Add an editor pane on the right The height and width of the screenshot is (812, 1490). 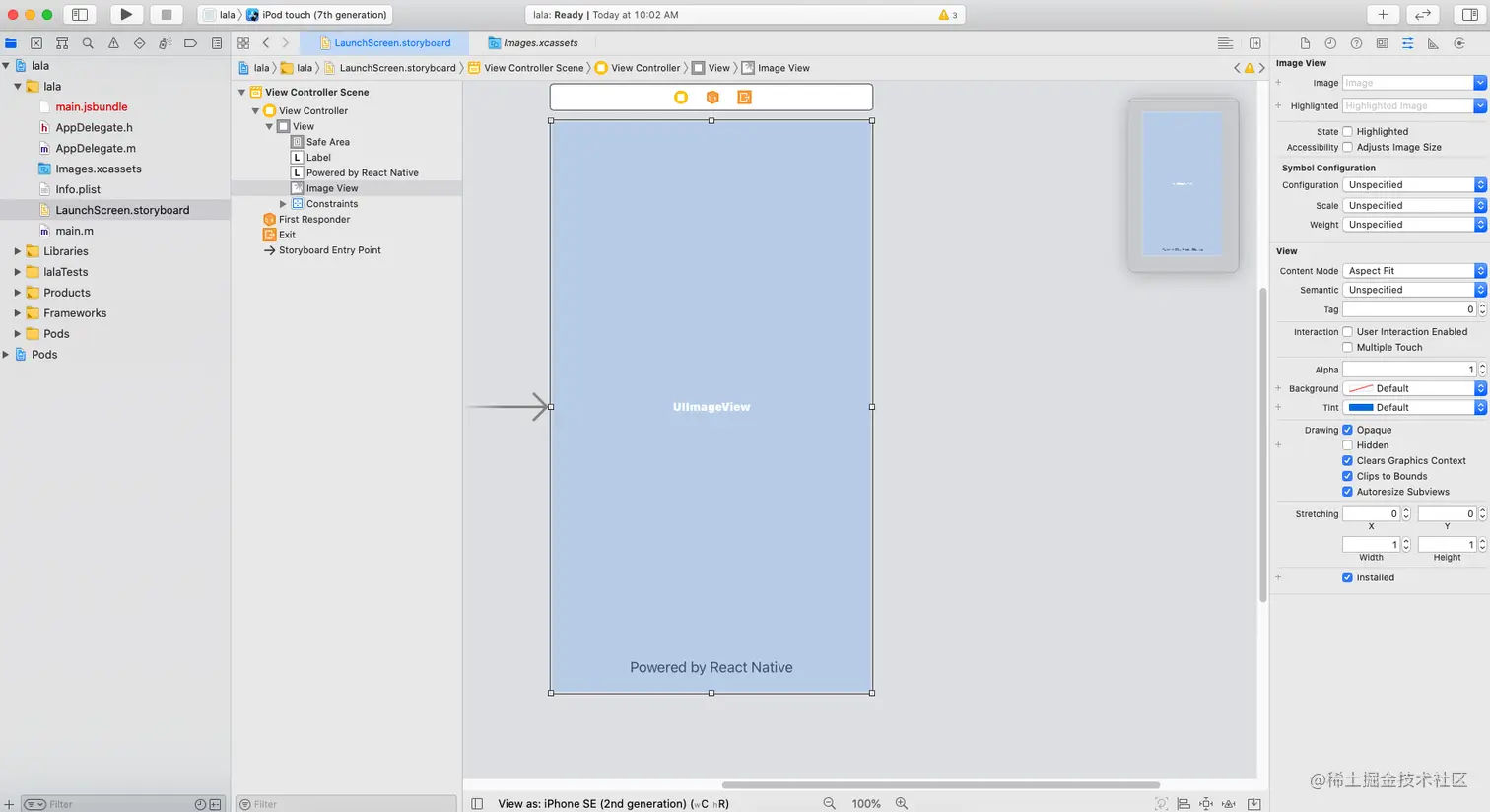coord(1255,43)
